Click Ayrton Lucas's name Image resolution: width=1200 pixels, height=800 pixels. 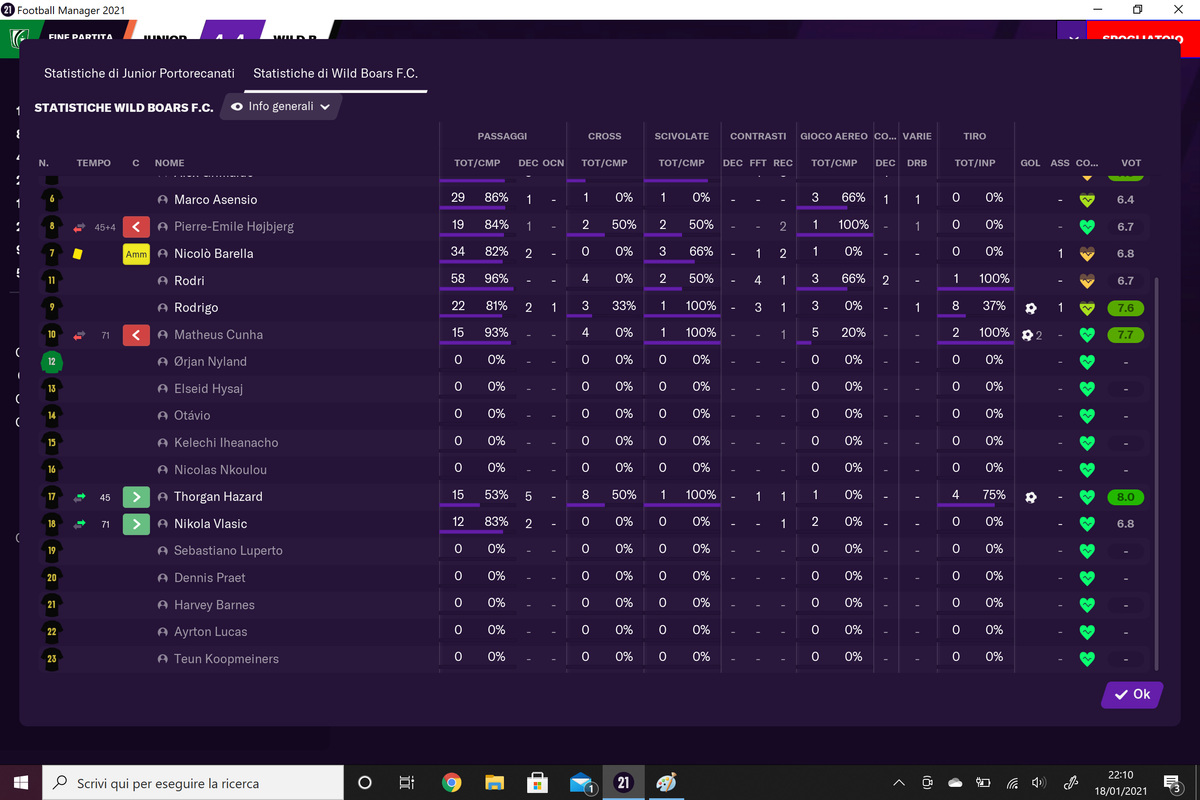[210, 632]
